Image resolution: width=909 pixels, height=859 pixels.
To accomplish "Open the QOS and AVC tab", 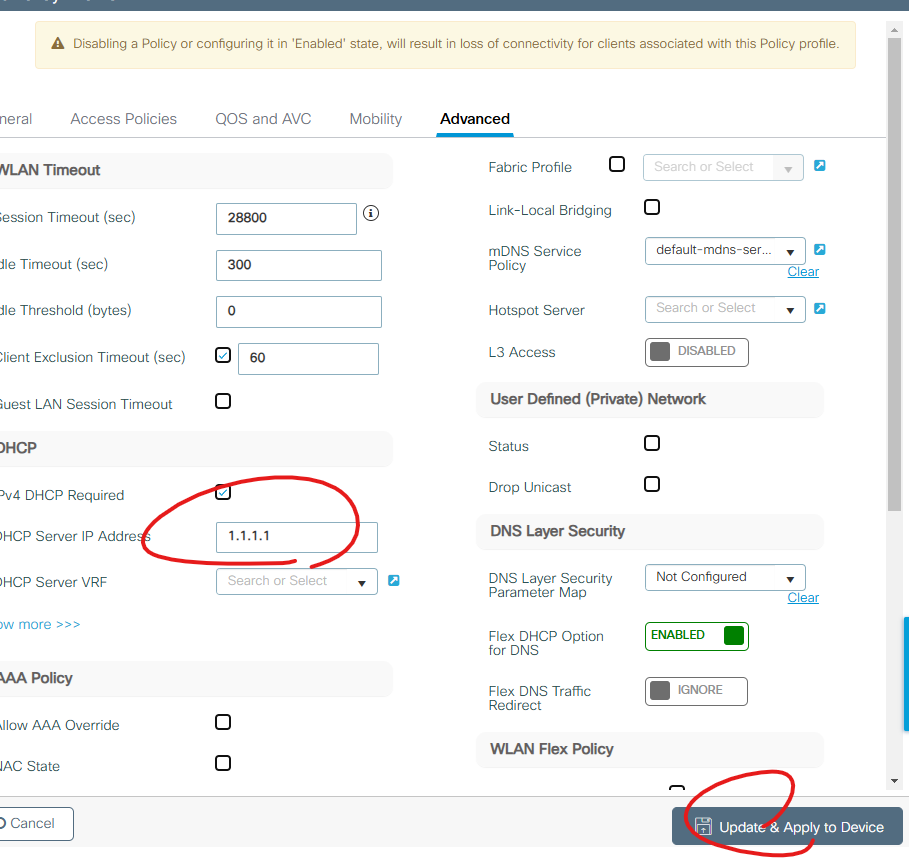I will (263, 119).
